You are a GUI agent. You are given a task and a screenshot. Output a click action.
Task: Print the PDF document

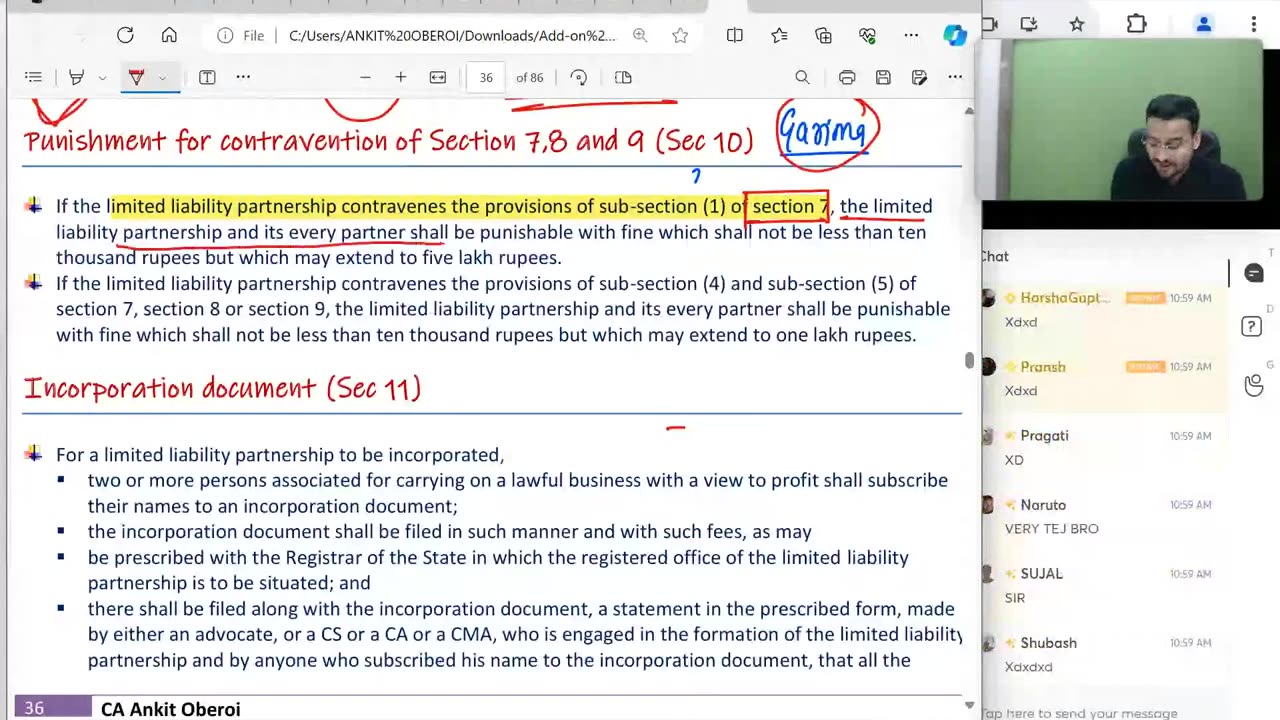(847, 77)
